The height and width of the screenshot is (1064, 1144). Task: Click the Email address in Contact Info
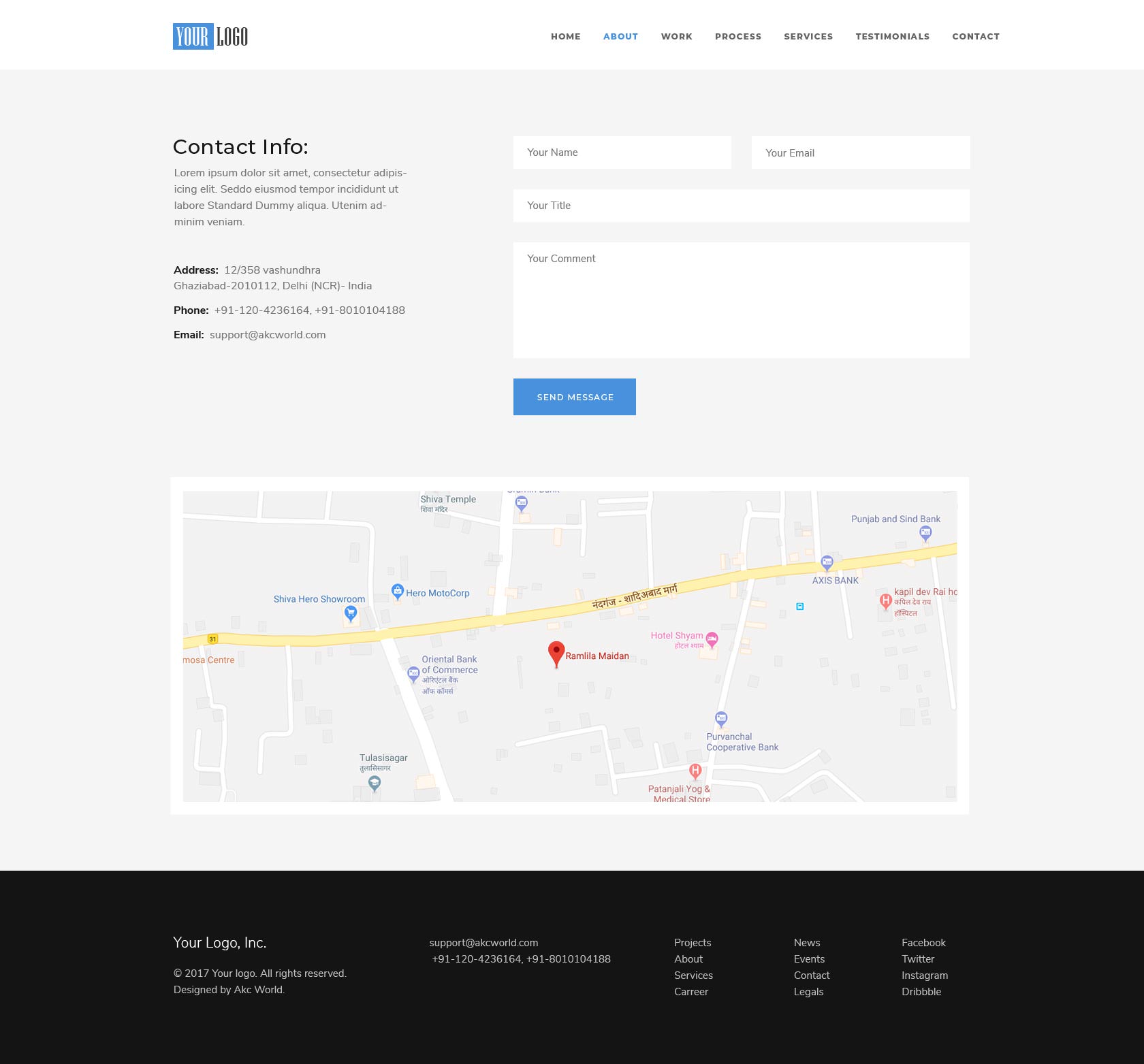268,335
